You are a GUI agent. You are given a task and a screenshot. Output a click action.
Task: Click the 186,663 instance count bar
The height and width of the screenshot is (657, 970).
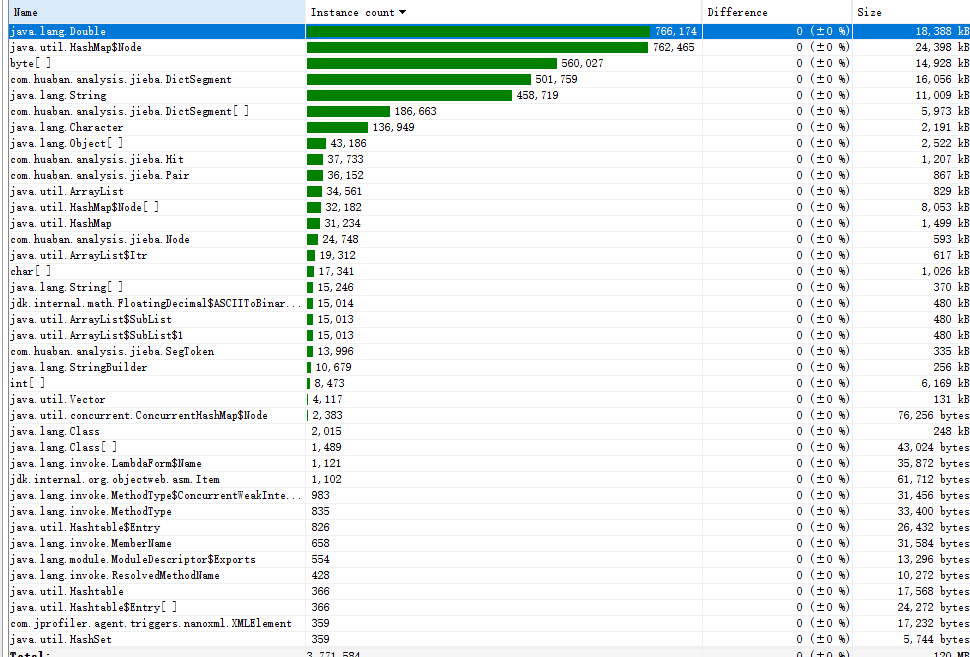(348, 112)
